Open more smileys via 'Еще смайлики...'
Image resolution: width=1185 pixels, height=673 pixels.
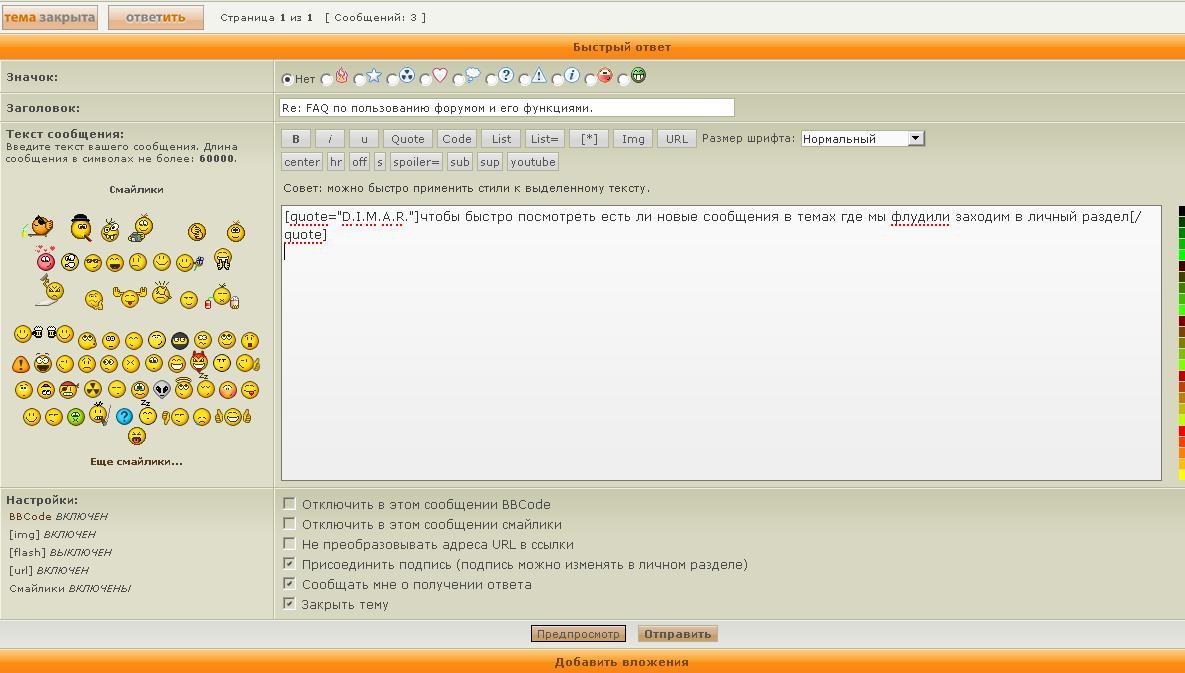pyautogui.click(x=136, y=462)
